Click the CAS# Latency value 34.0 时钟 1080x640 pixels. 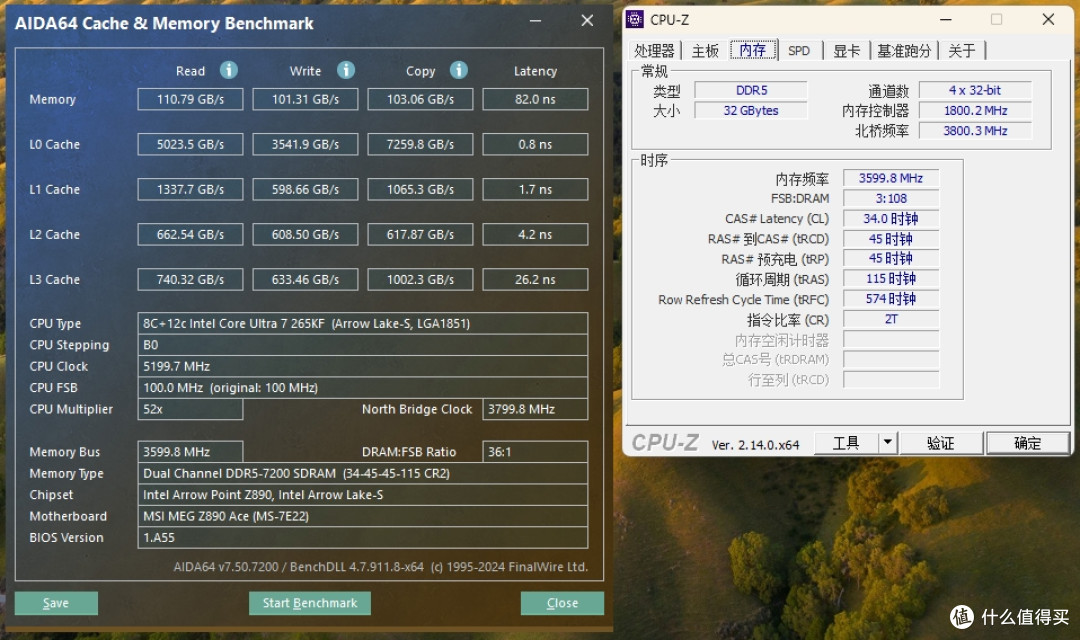(891, 218)
